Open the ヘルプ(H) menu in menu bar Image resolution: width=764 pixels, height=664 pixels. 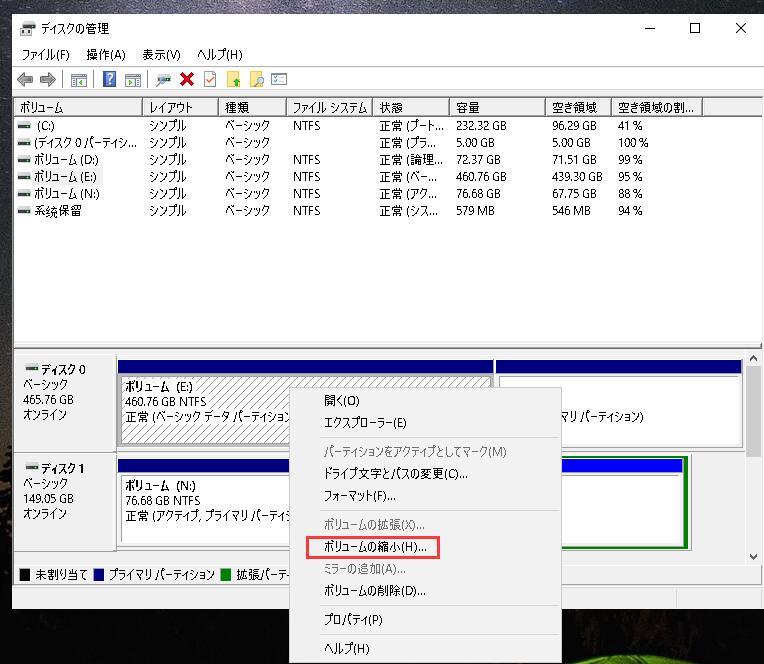220,55
